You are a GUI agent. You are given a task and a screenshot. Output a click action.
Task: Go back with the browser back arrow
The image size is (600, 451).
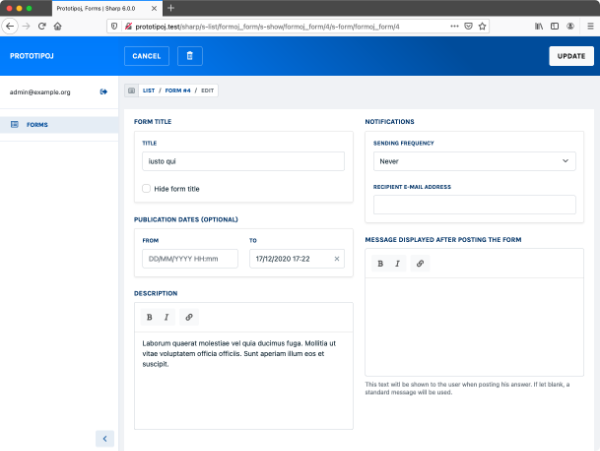coord(10,26)
